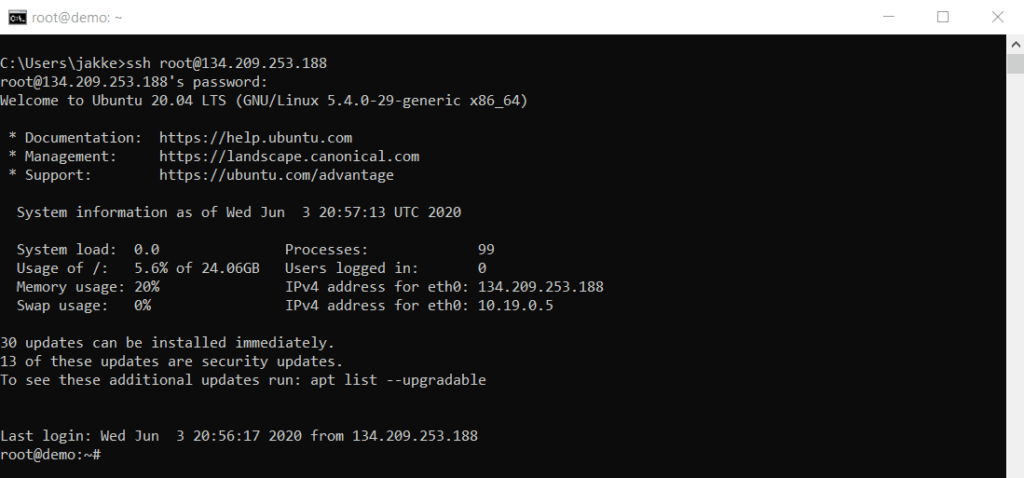Screen dimensions: 1024x478
Task: Click the https://help.ubuntu.com documentation link
Action: click(255, 138)
